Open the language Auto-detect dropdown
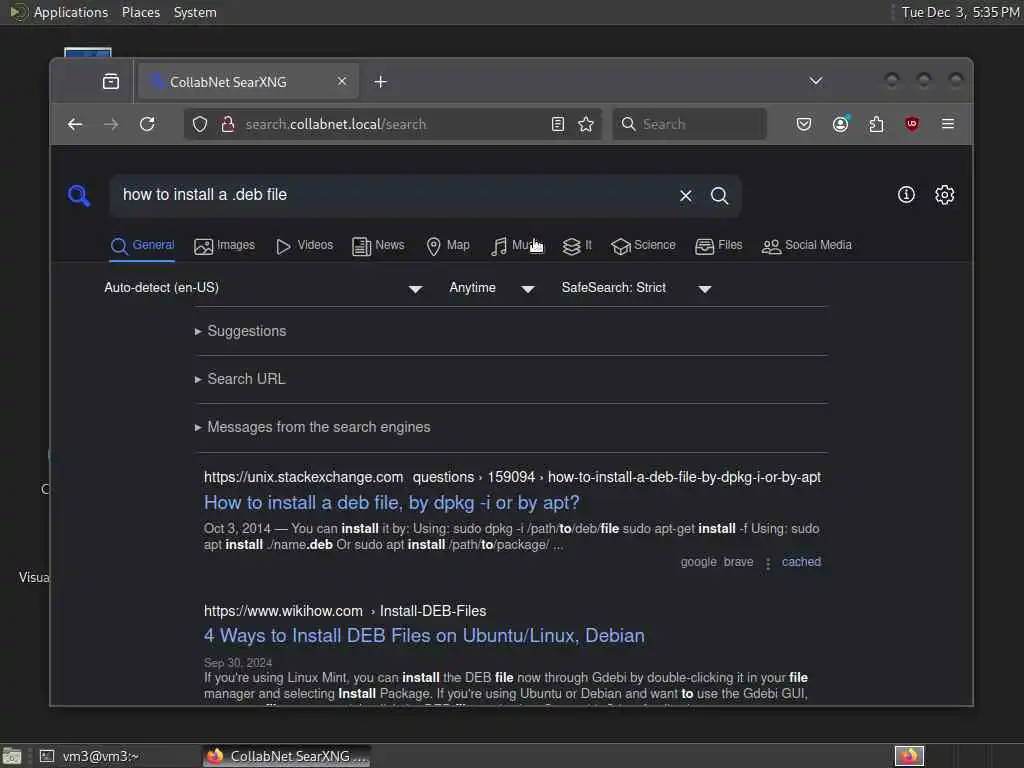Viewport: 1024px width, 768px height. 263,288
